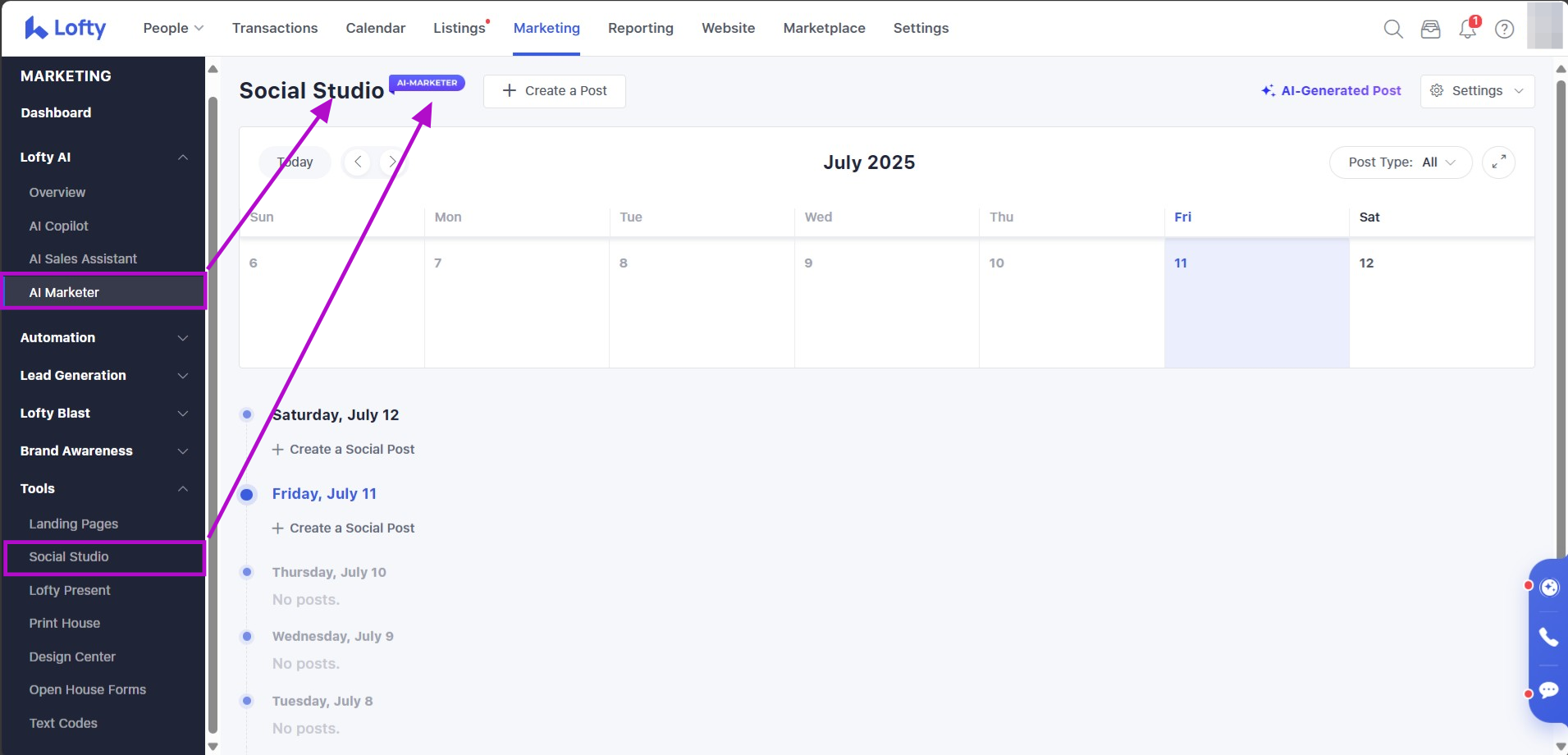Select Landing Pages in the sidebar
Image resolution: width=1568 pixels, height=755 pixels.
(74, 524)
